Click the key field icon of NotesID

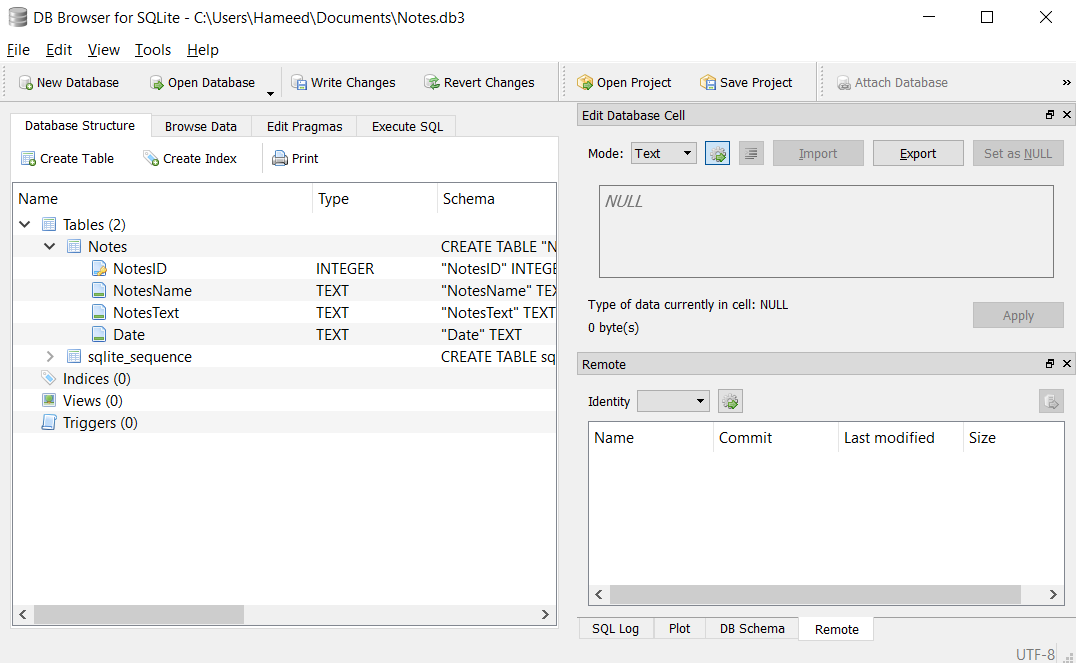[100, 268]
